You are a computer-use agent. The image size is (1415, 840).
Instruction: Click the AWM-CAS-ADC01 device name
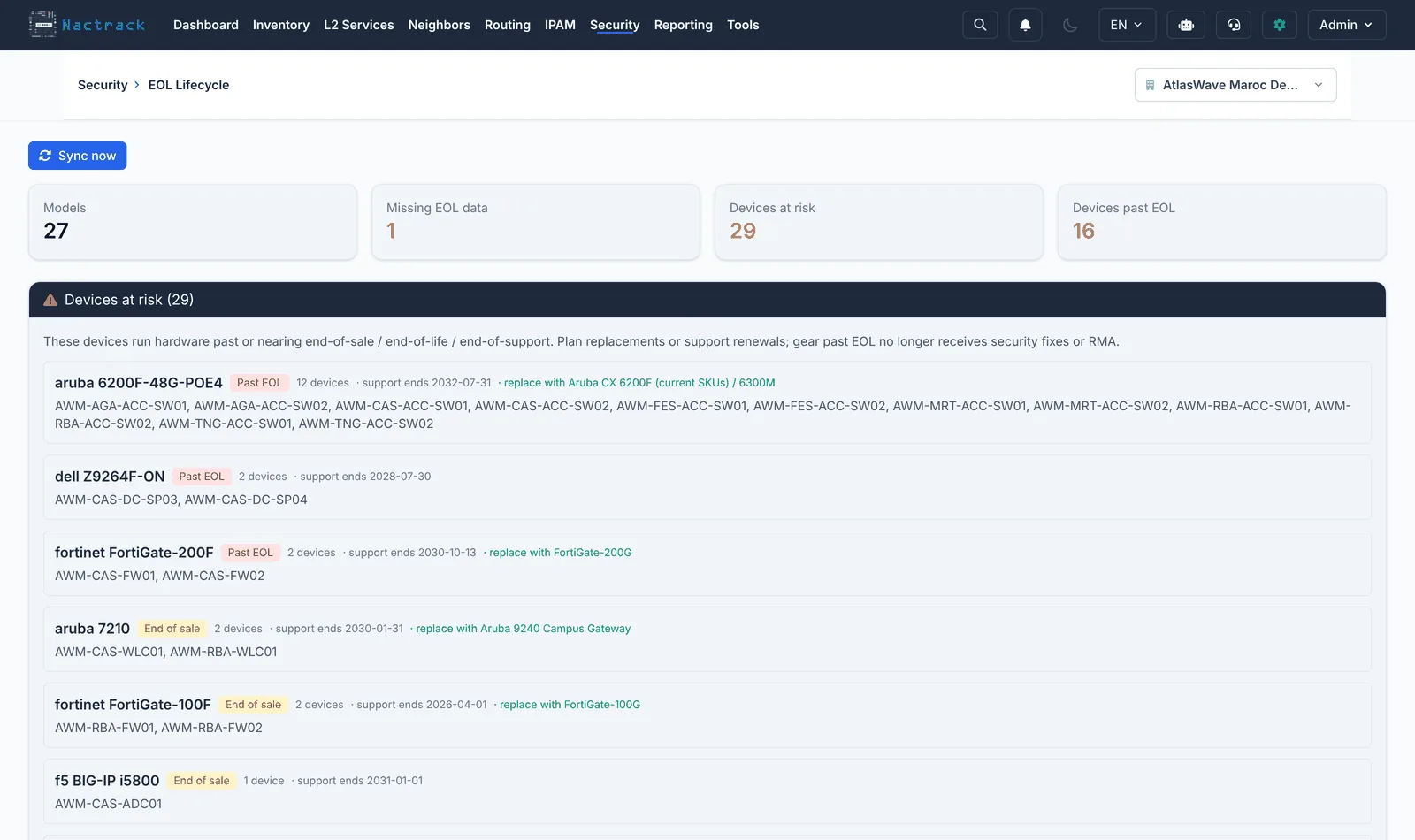tap(109, 804)
